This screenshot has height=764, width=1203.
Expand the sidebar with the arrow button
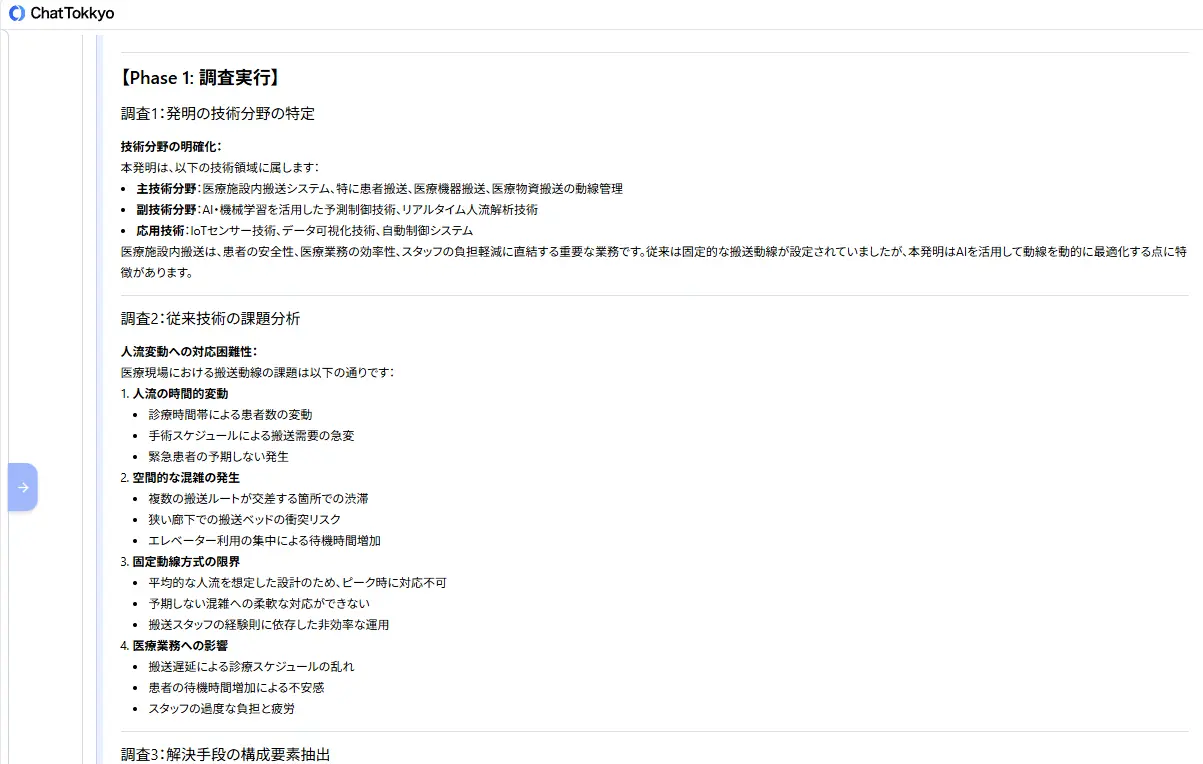pyautogui.click(x=23, y=487)
